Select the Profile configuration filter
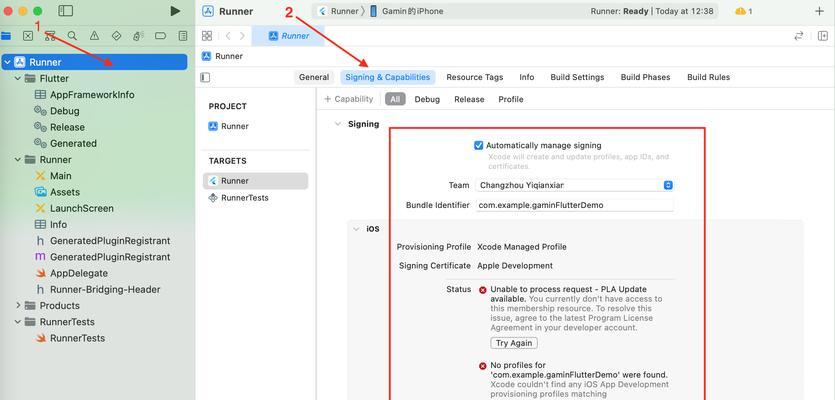The height and width of the screenshot is (400, 835). click(511, 99)
